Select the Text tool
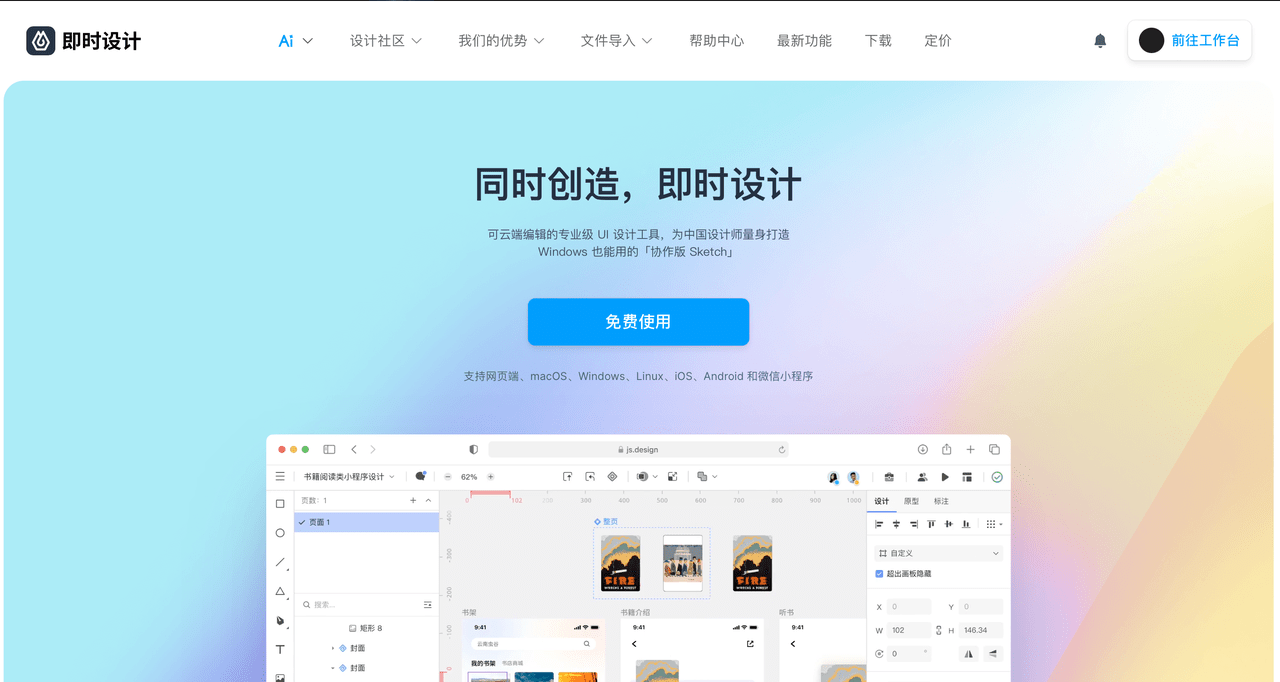 pyautogui.click(x=280, y=649)
